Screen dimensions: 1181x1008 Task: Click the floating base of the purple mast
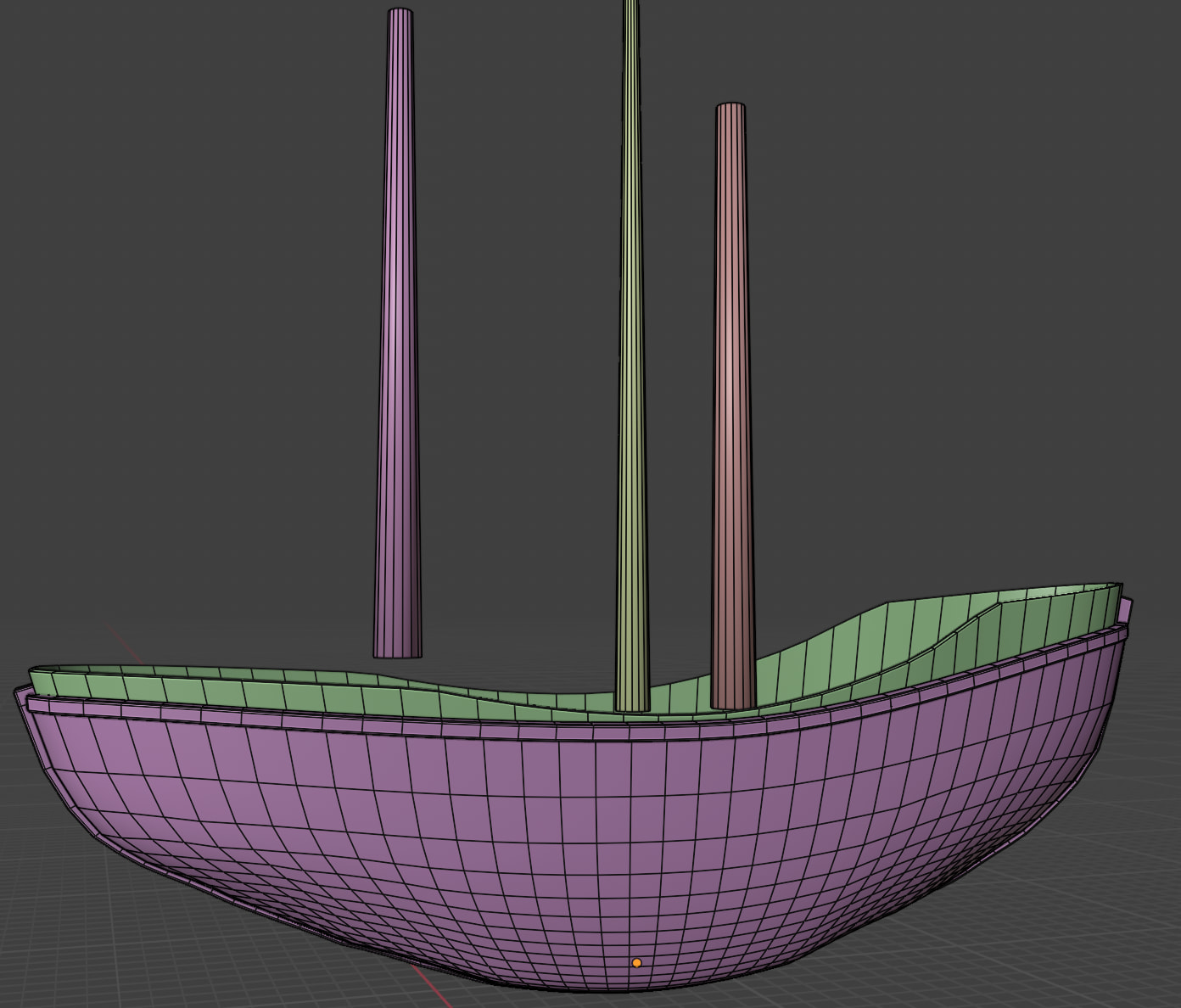click(x=397, y=650)
